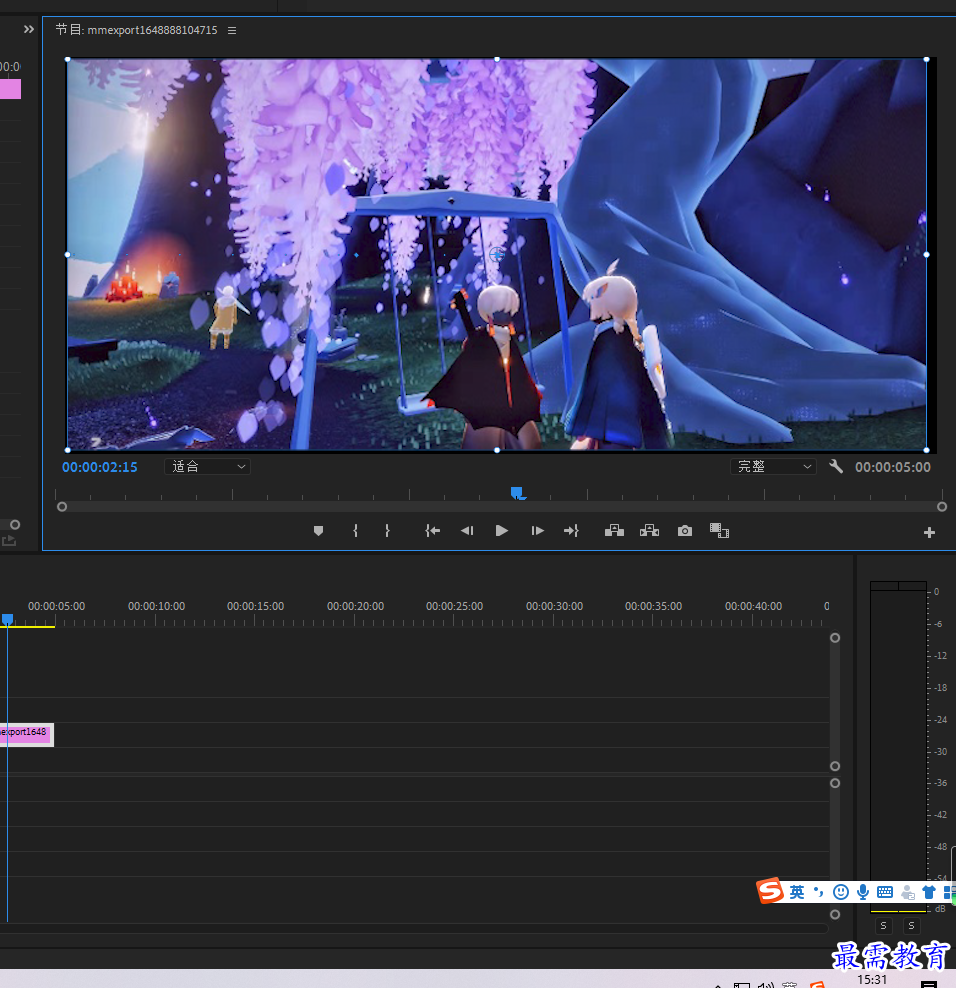Click the export share icon at left panel

[x=9, y=541]
